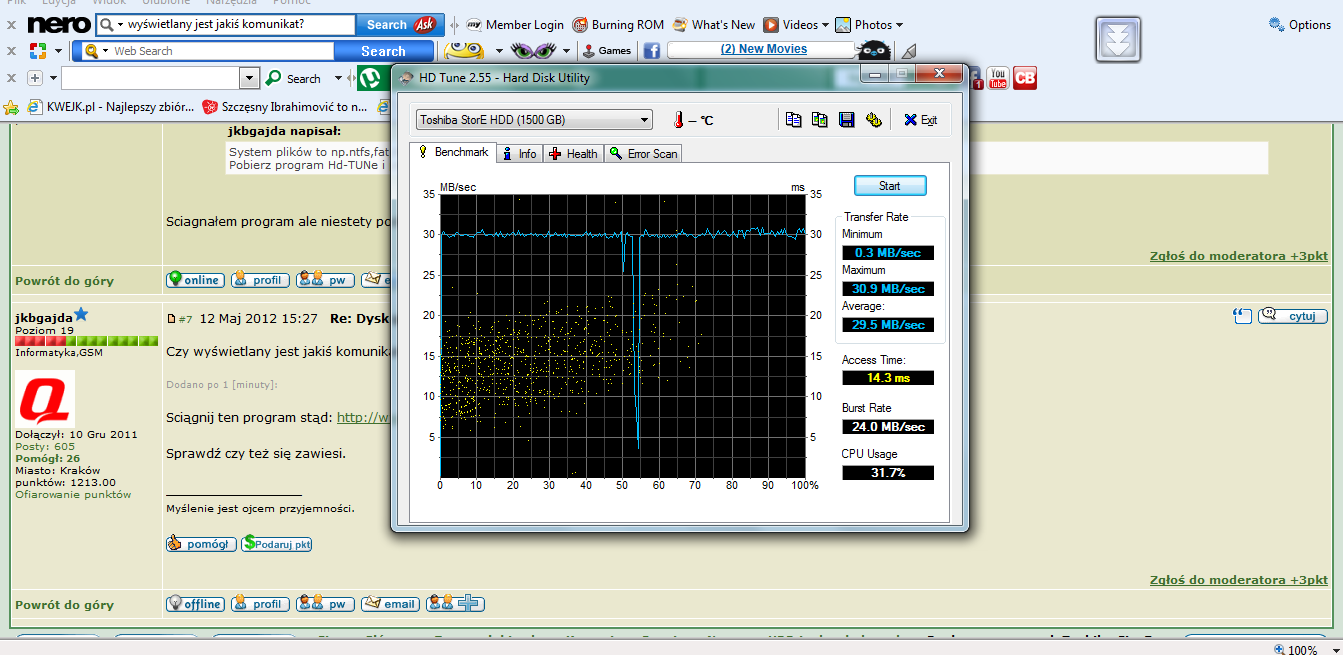Open the (2) New Movies link

pos(763,49)
